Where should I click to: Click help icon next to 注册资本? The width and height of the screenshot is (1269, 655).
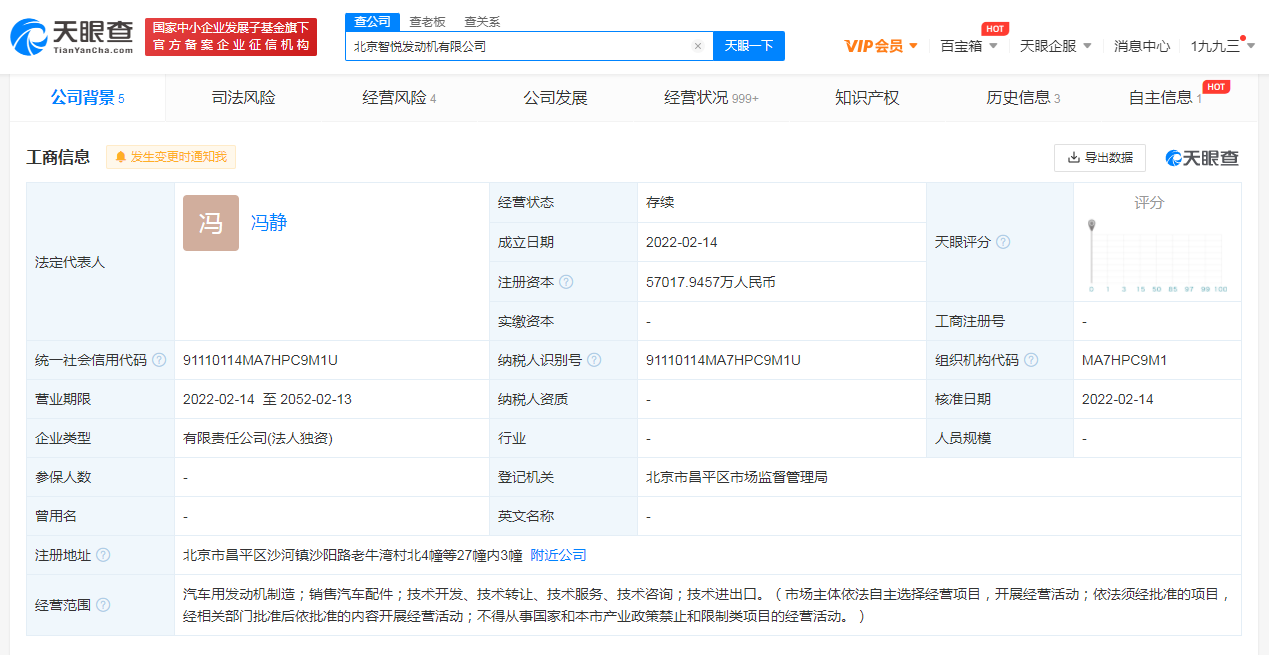tap(567, 283)
